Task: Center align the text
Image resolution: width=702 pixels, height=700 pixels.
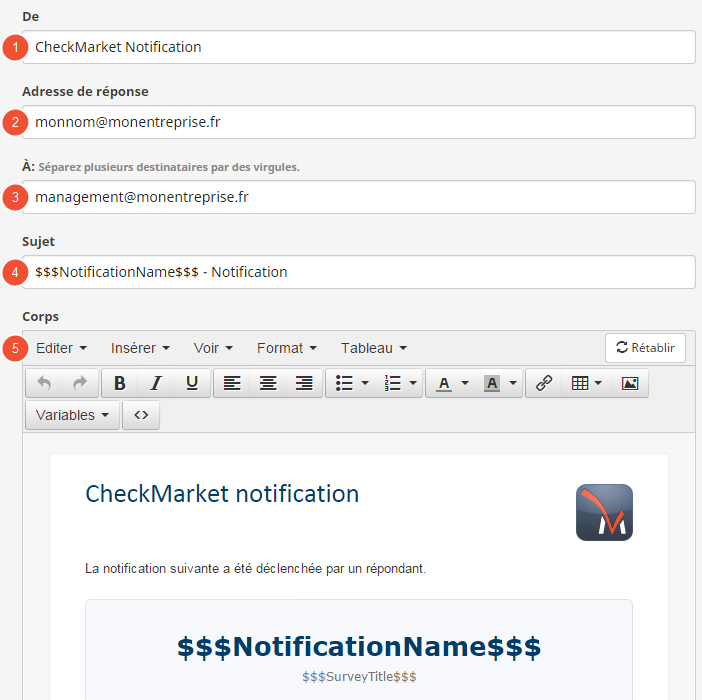Action: [268, 384]
